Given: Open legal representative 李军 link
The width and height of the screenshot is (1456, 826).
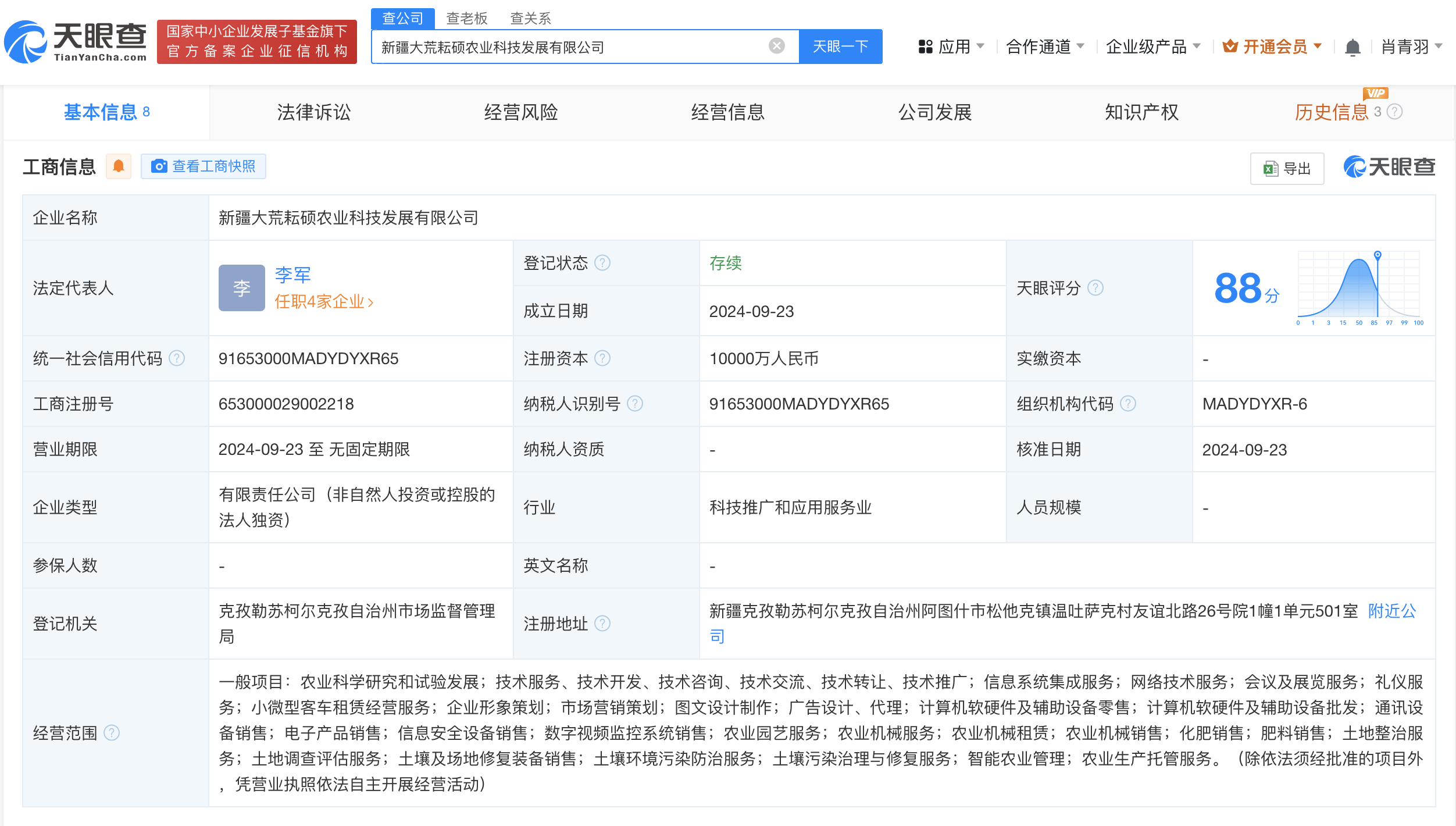Looking at the screenshot, I should tap(293, 275).
